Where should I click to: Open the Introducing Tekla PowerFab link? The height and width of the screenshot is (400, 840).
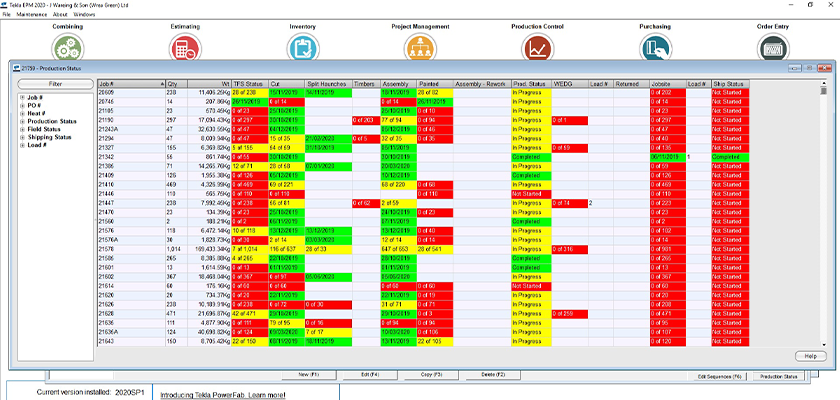pos(221,395)
